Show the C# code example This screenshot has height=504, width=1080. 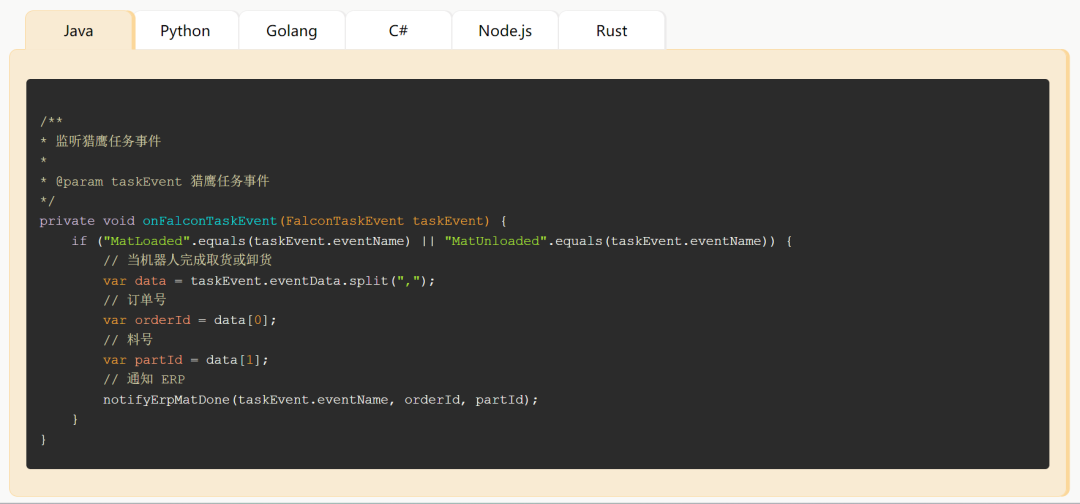[398, 31]
